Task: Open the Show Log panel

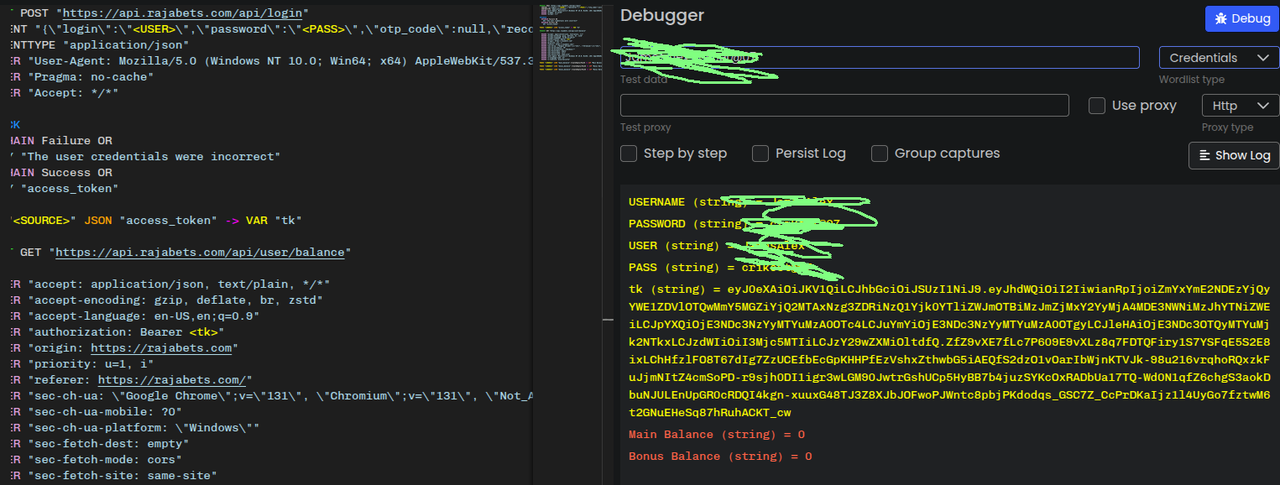Action: (1234, 155)
